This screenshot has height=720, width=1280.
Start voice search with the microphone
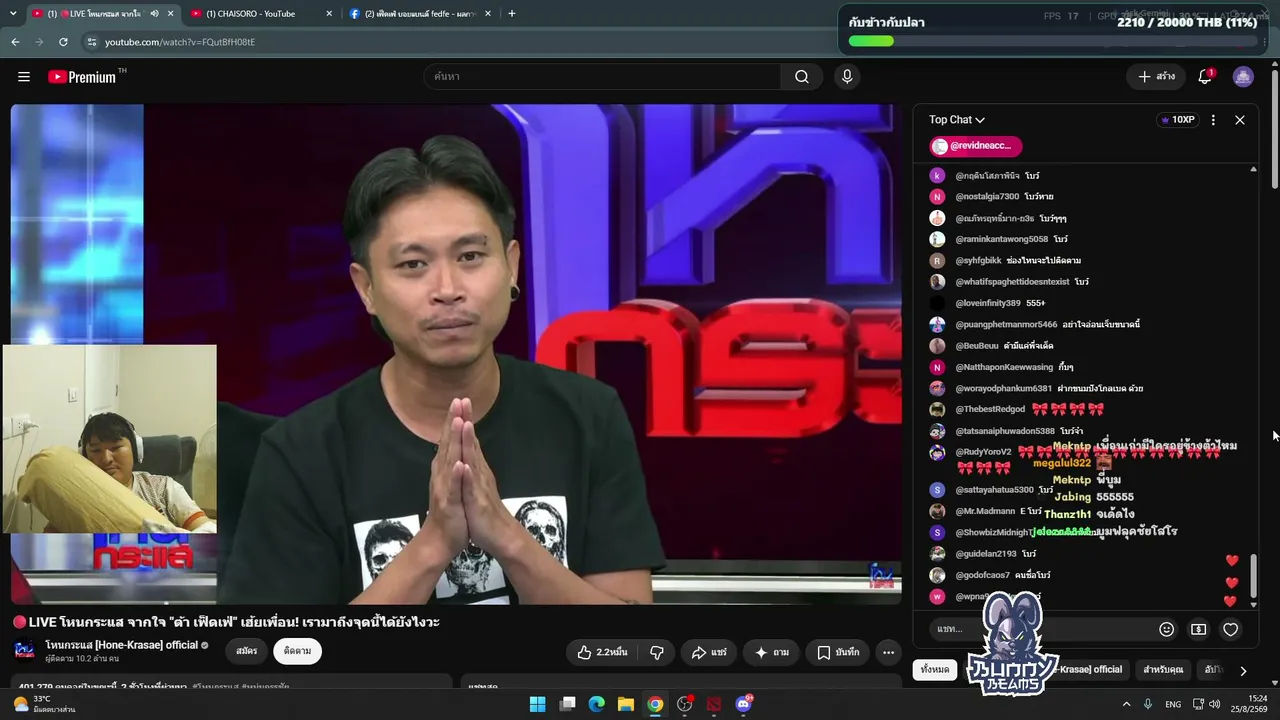pos(847,77)
